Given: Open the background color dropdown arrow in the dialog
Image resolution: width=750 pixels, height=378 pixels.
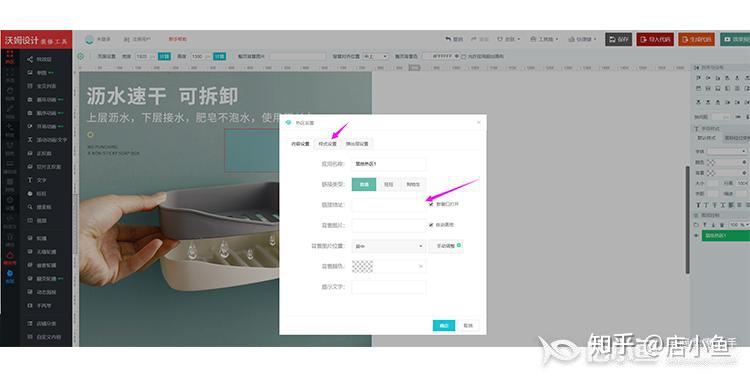Looking at the screenshot, I should click(421, 267).
